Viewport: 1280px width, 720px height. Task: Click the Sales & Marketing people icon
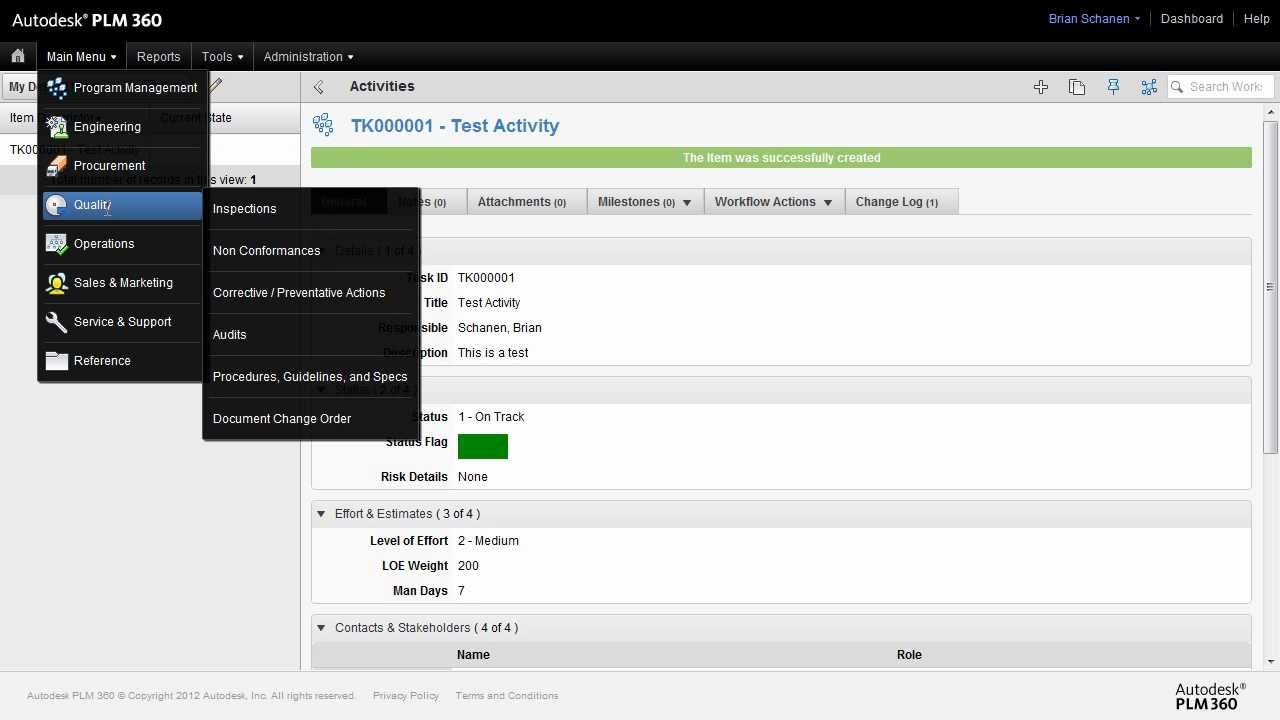tap(57, 283)
